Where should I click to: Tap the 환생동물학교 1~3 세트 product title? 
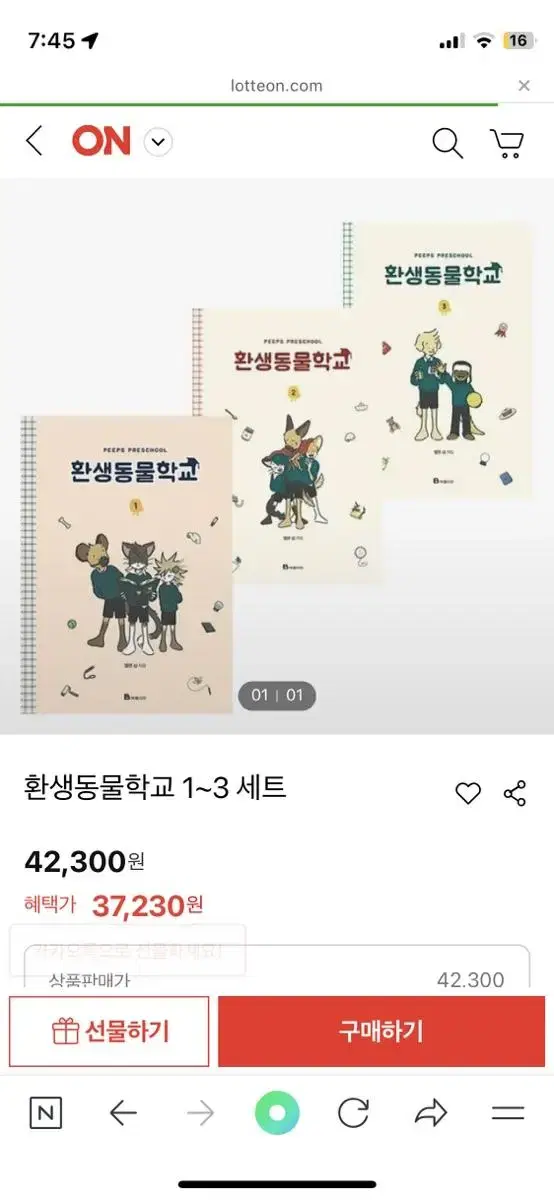(x=155, y=788)
